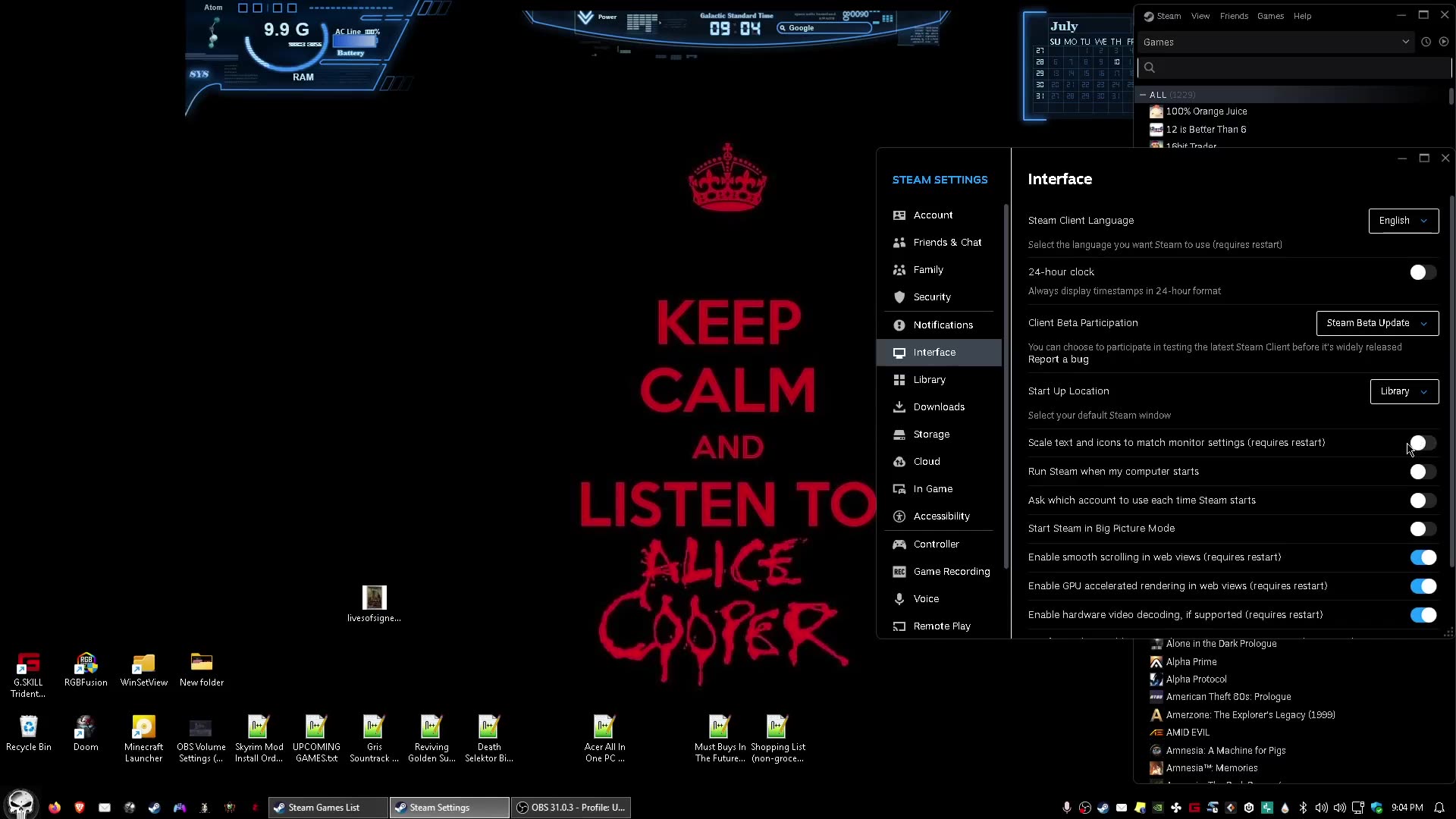The image size is (1456, 819).
Task: Open the Steam Client Language dropdown
Action: click(x=1403, y=221)
